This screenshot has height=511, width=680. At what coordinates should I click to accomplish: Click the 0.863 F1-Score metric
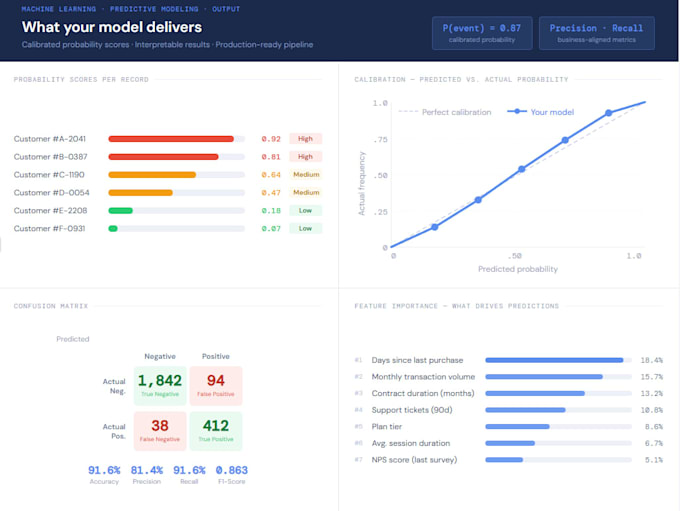click(232, 475)
